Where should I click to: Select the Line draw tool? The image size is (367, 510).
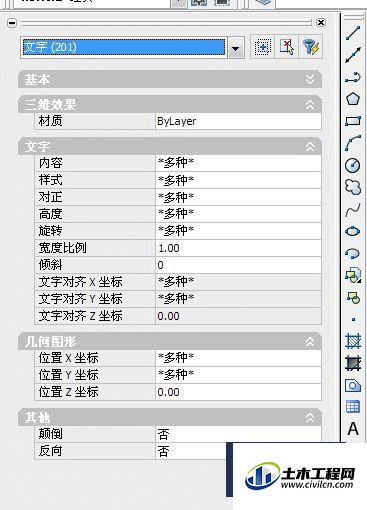[x=353, y=33]
